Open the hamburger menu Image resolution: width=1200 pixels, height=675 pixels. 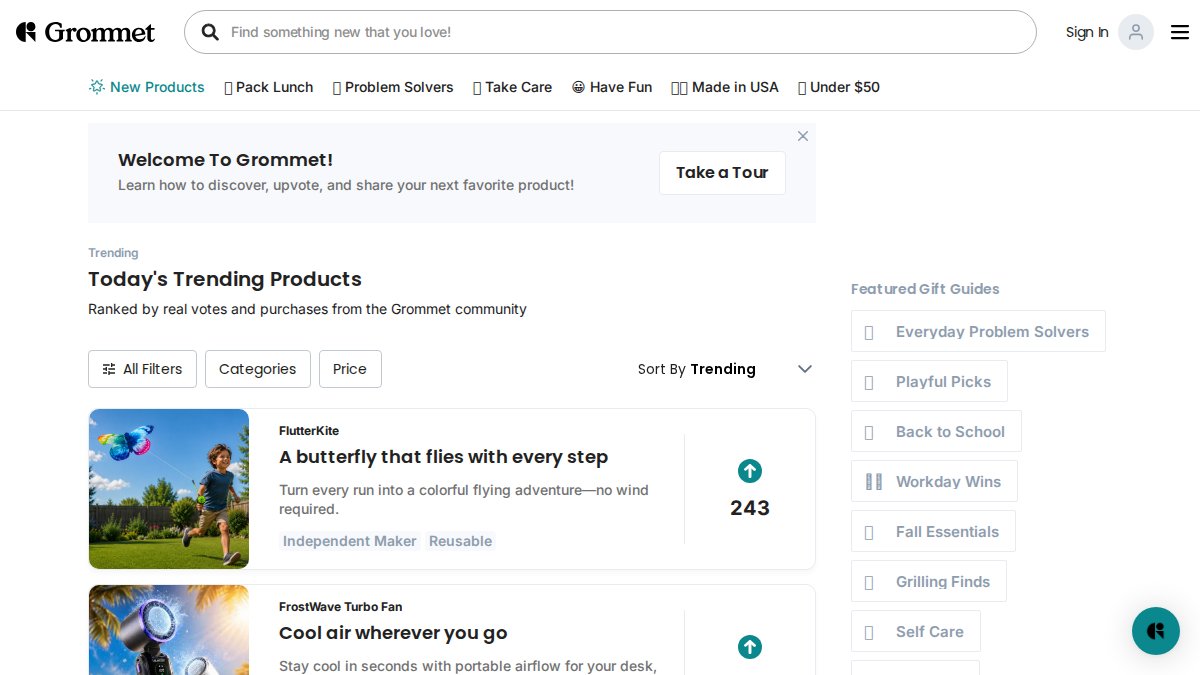(x=1180, y=32)
